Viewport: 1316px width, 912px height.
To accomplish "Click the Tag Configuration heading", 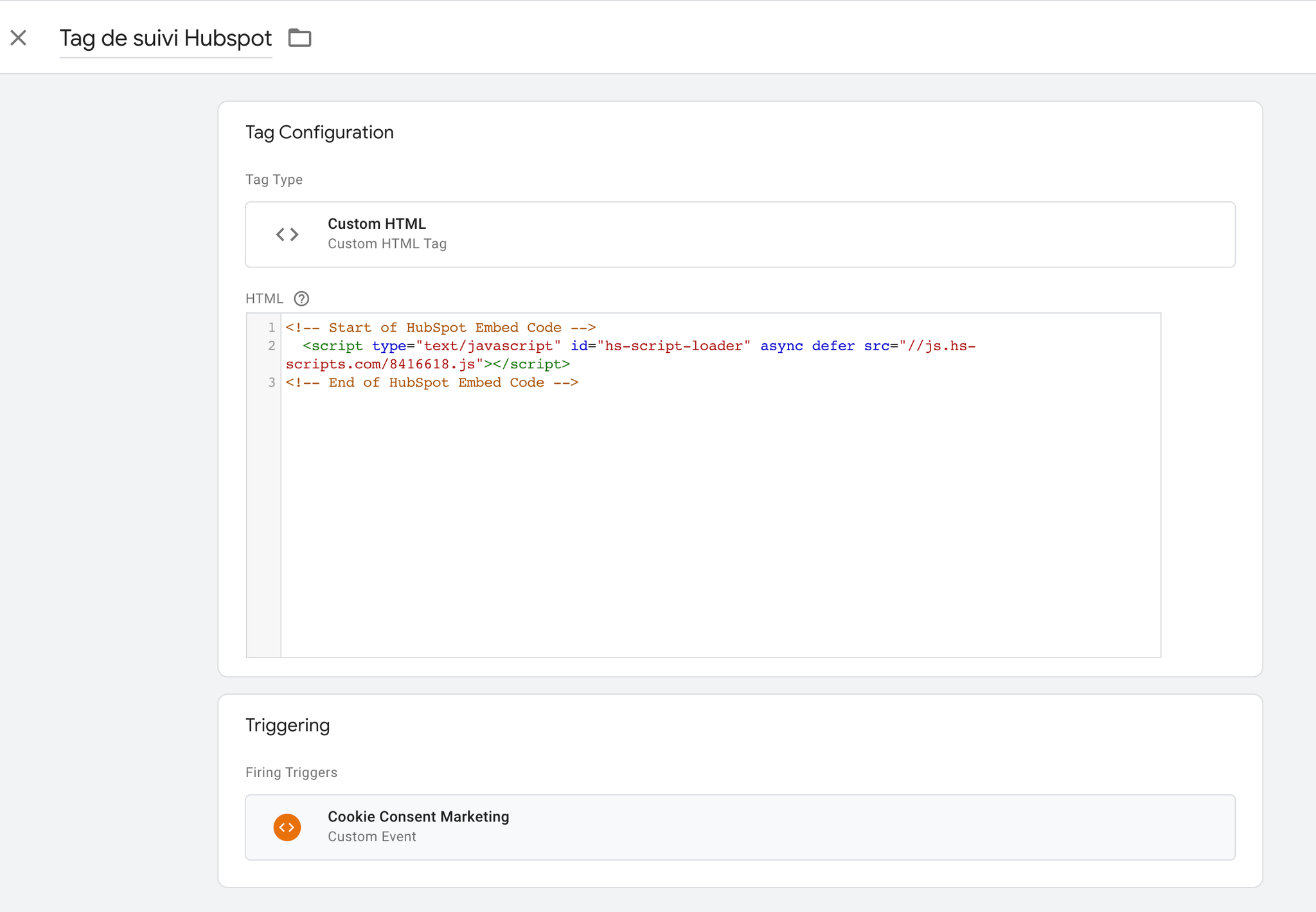I will [x=319, y=132].
